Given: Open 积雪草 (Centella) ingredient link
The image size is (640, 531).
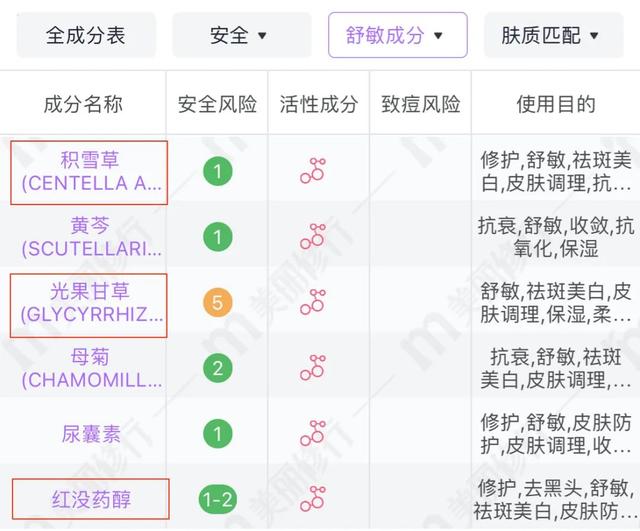Looking at the screenshot, I should pos(89,171).
